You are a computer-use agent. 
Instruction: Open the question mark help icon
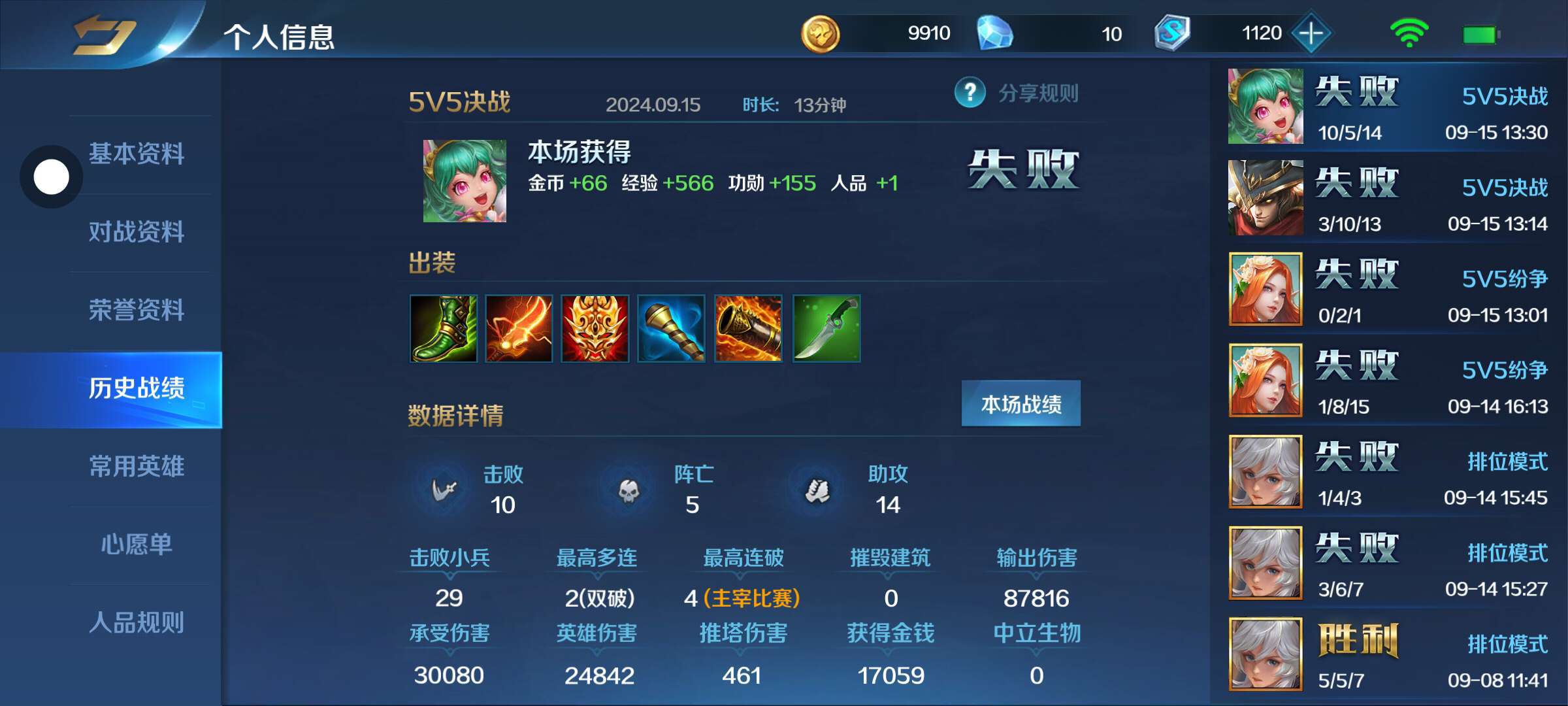[x=970, y=93]
